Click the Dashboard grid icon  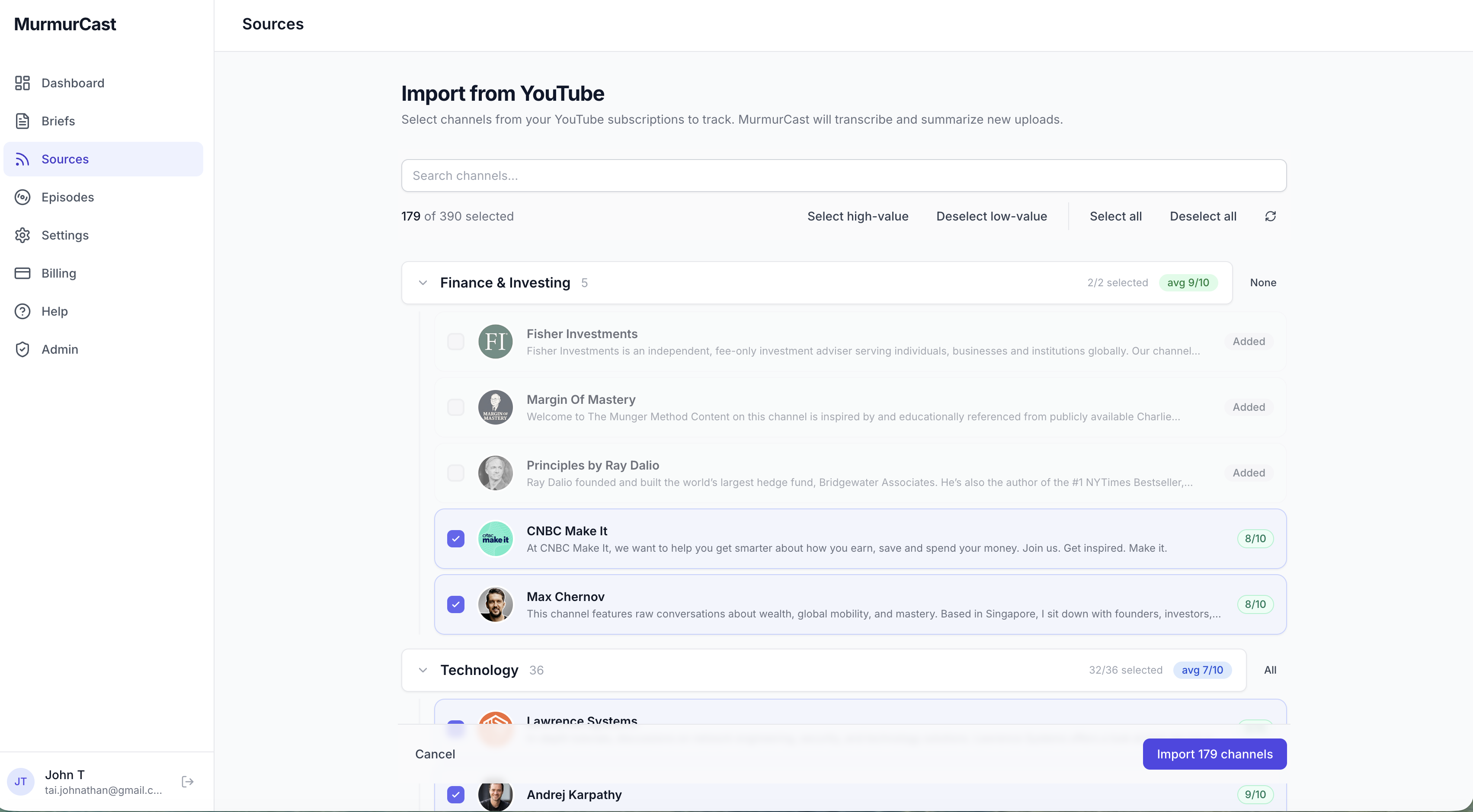22,83
